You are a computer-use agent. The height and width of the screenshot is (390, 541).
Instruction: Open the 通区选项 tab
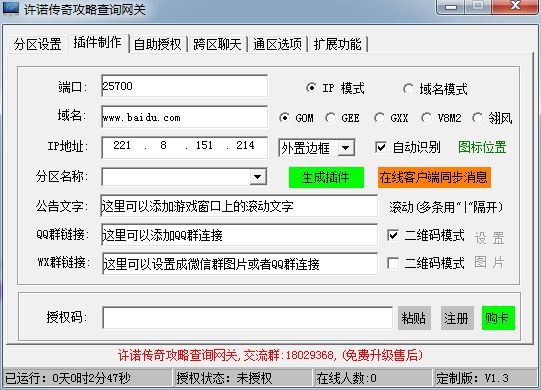[277, 44]
